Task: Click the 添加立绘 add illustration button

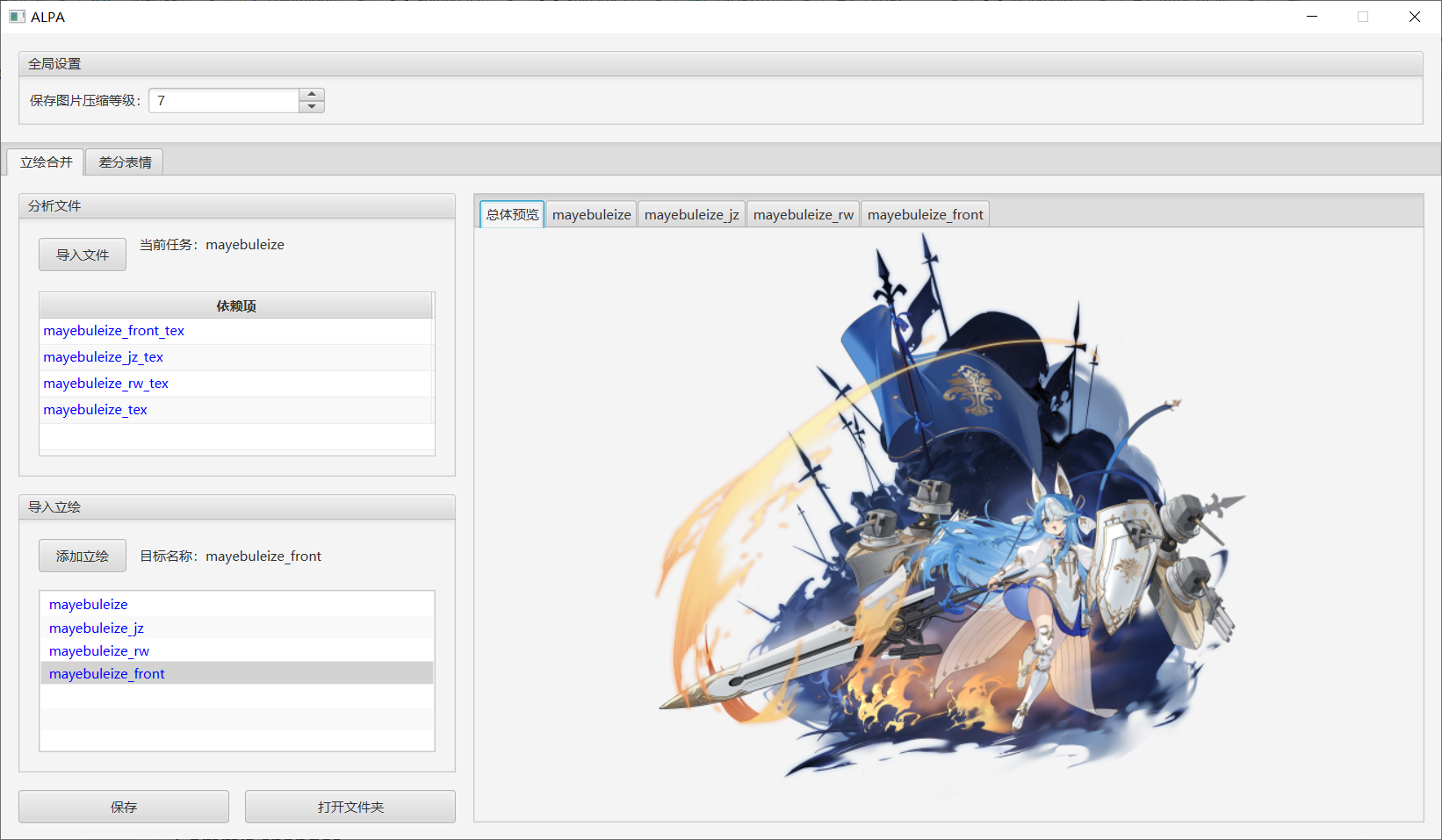Action: 82,556
